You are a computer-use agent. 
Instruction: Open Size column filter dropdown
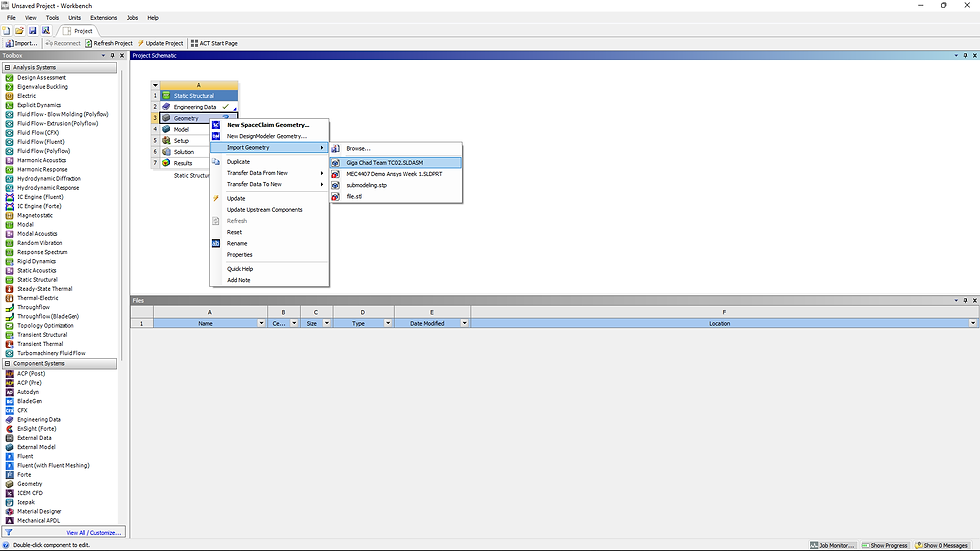326,324
